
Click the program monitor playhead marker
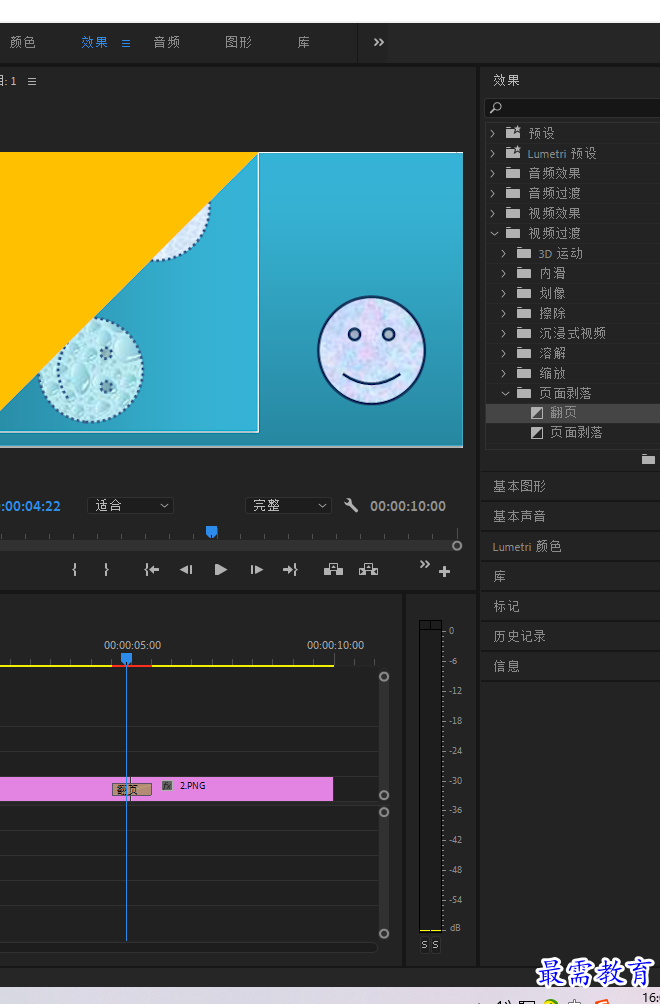click(x=211, y=531)
